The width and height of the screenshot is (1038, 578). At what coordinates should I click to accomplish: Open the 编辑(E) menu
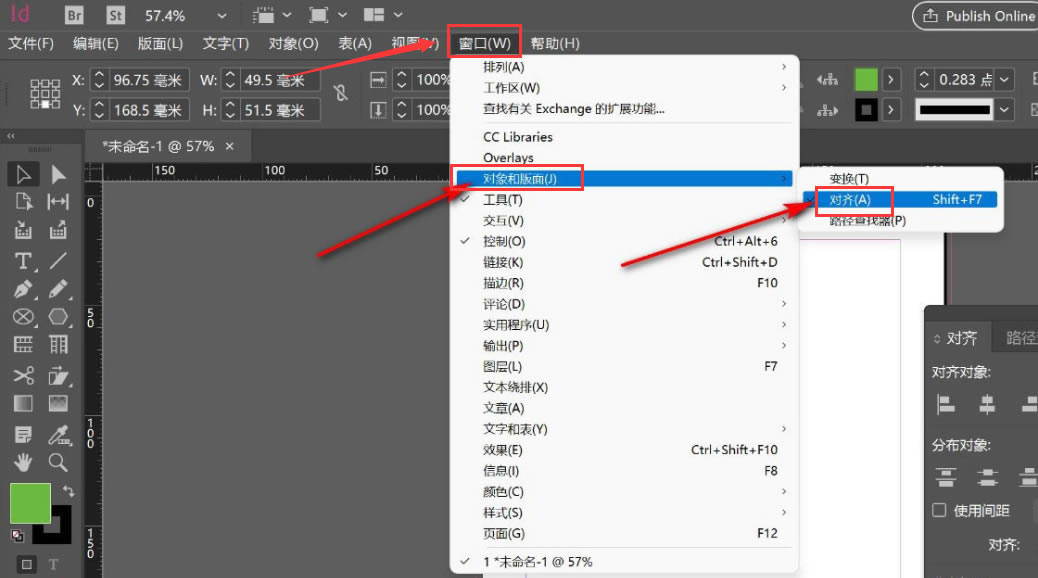(95, 44)
